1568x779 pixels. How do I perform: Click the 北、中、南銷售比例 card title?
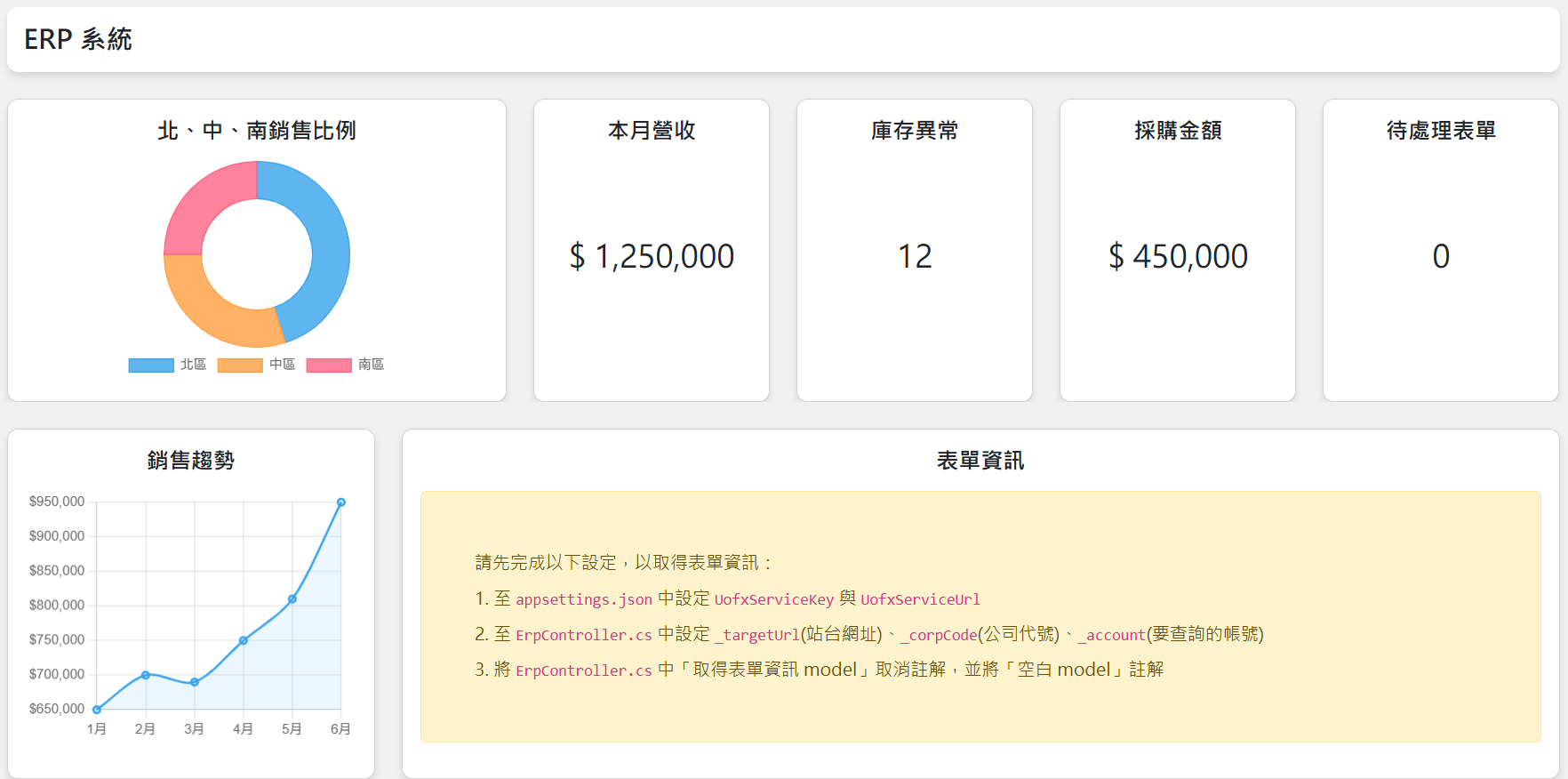tap(257, 131)
